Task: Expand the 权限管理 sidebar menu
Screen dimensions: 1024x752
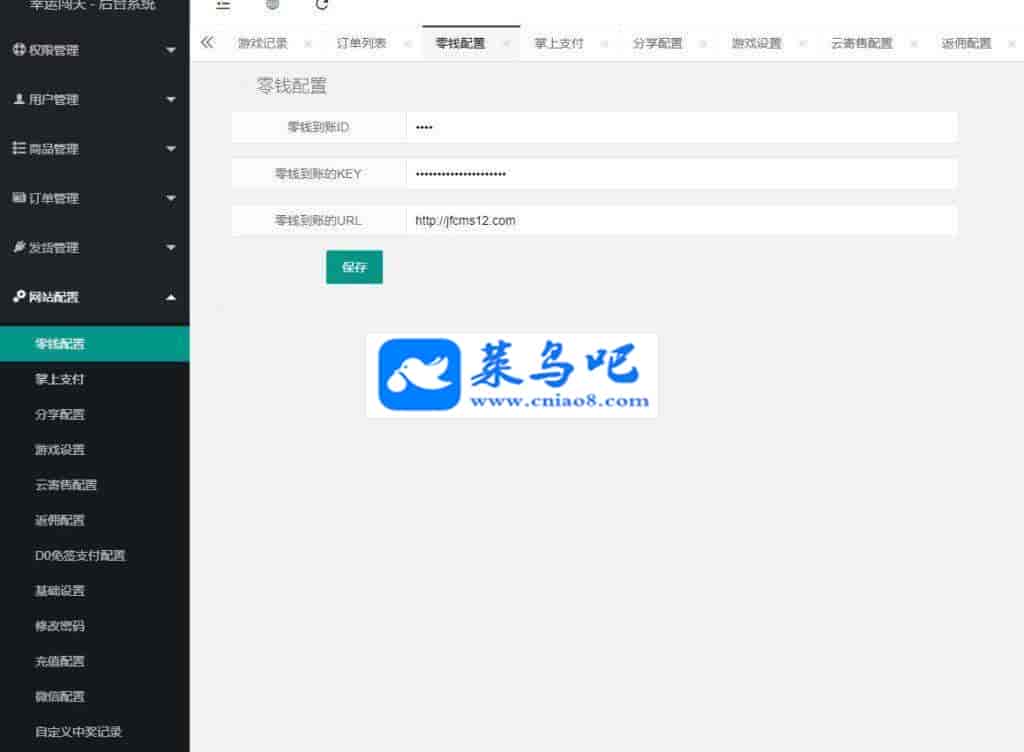Action: click(94, 50)
